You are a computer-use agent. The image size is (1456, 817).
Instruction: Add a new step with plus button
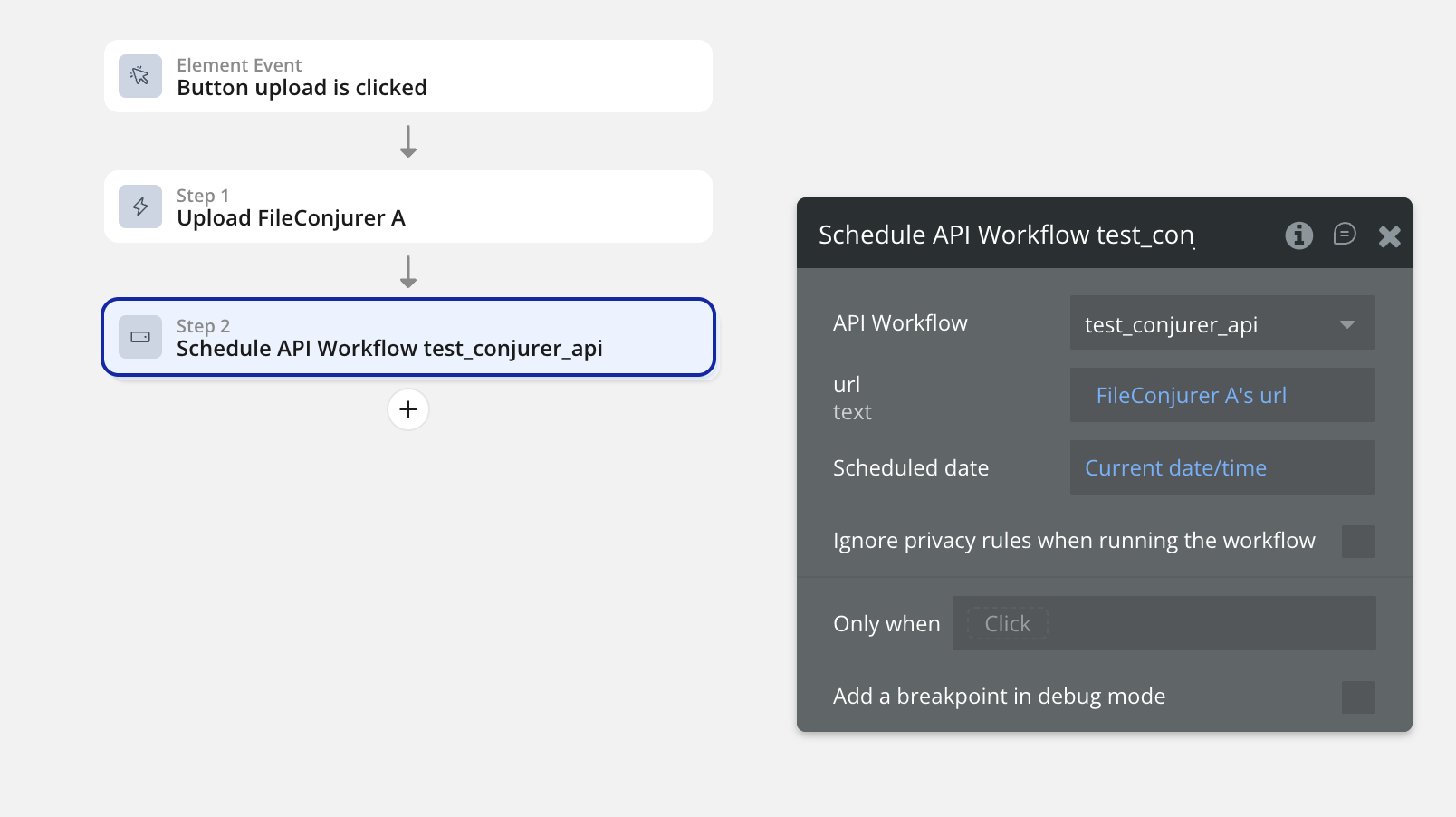pos(408,409)
